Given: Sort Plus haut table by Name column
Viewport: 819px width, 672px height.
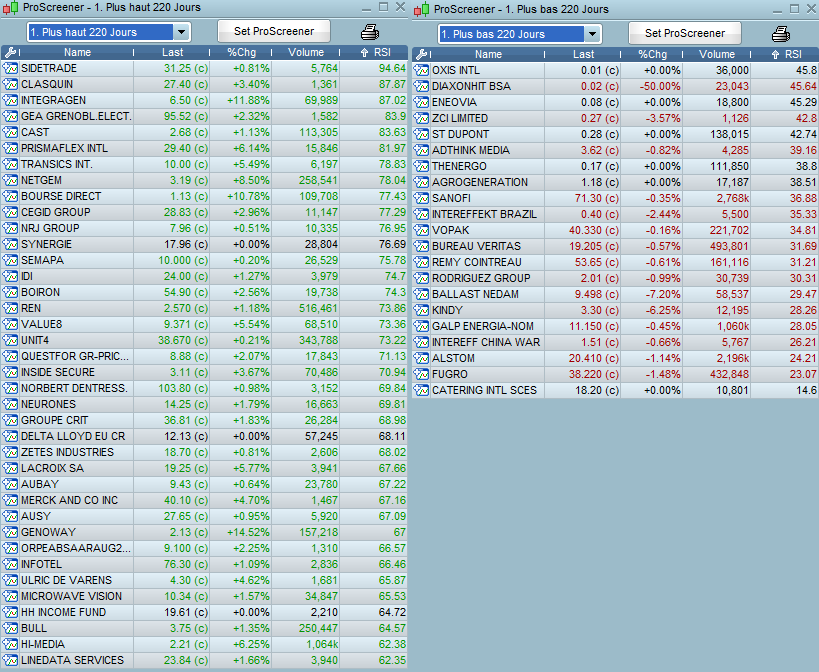Looking at the screenshot, I should pos(77,52).
